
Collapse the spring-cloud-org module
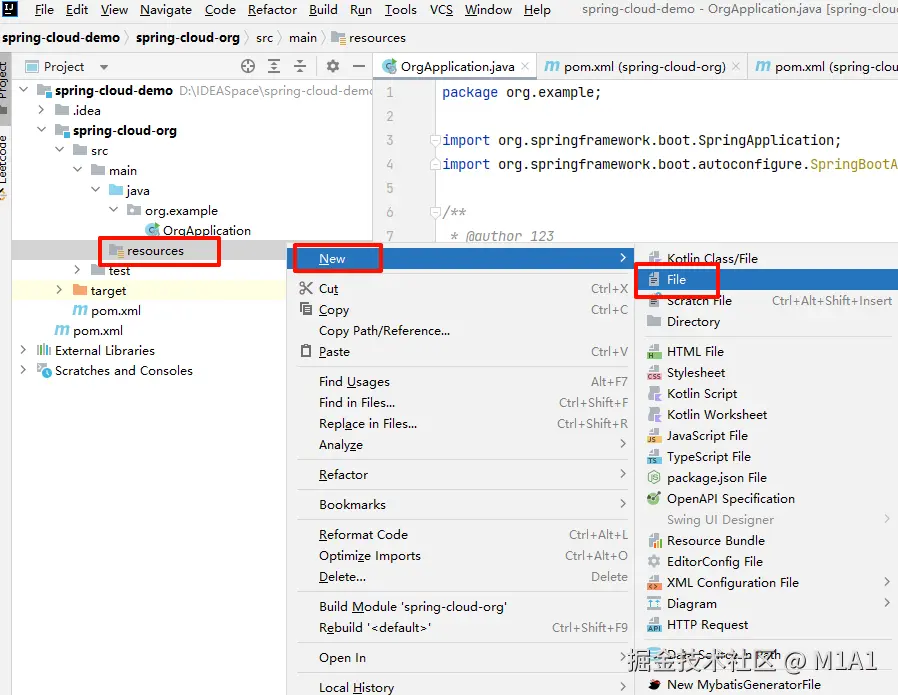[x=41, y=129]
